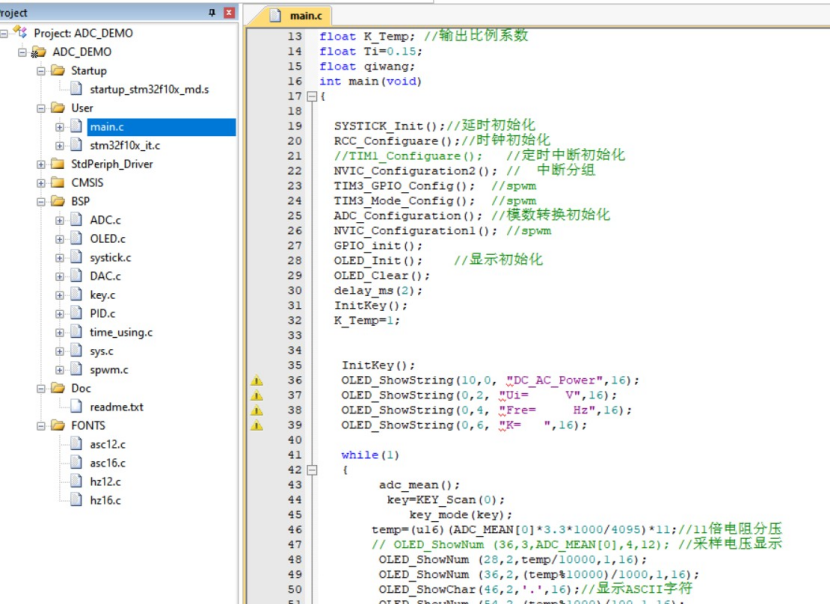Close the Project panel with red X
830x605 pixels.
[229, 12]
